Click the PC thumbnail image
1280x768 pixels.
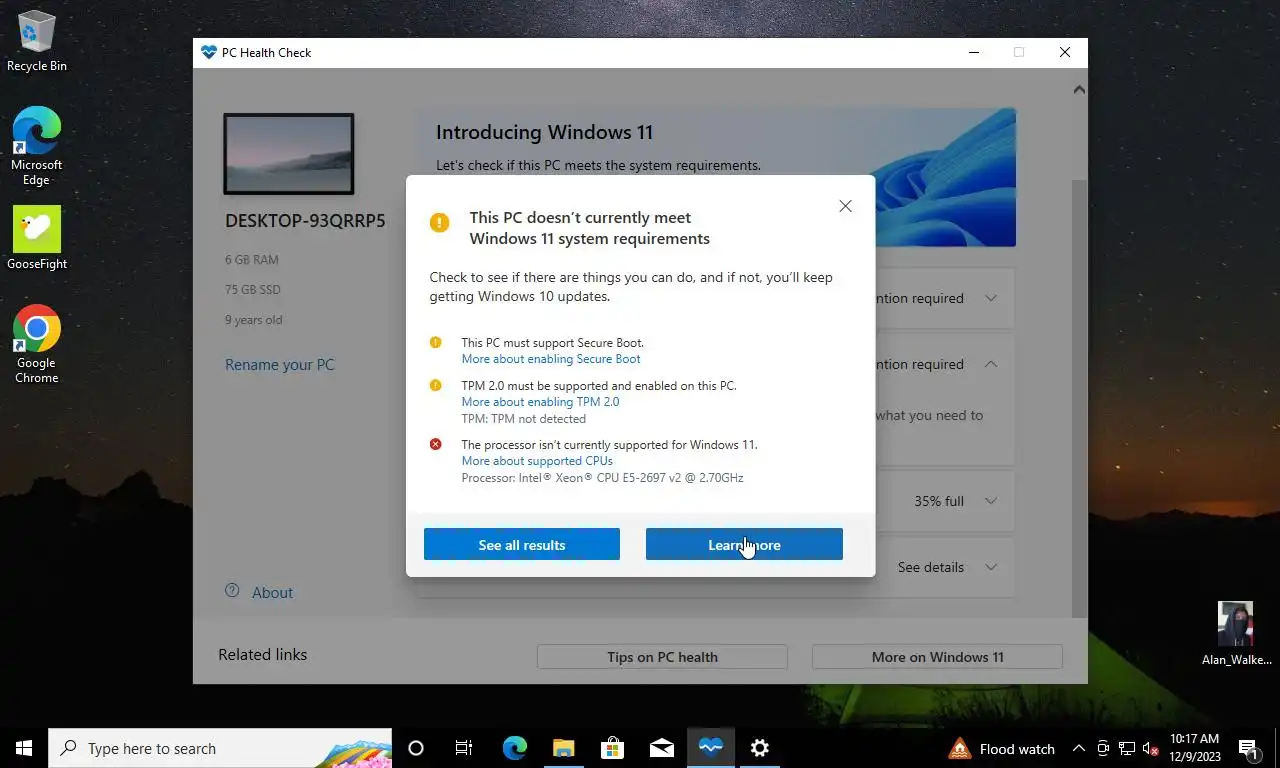288,153
